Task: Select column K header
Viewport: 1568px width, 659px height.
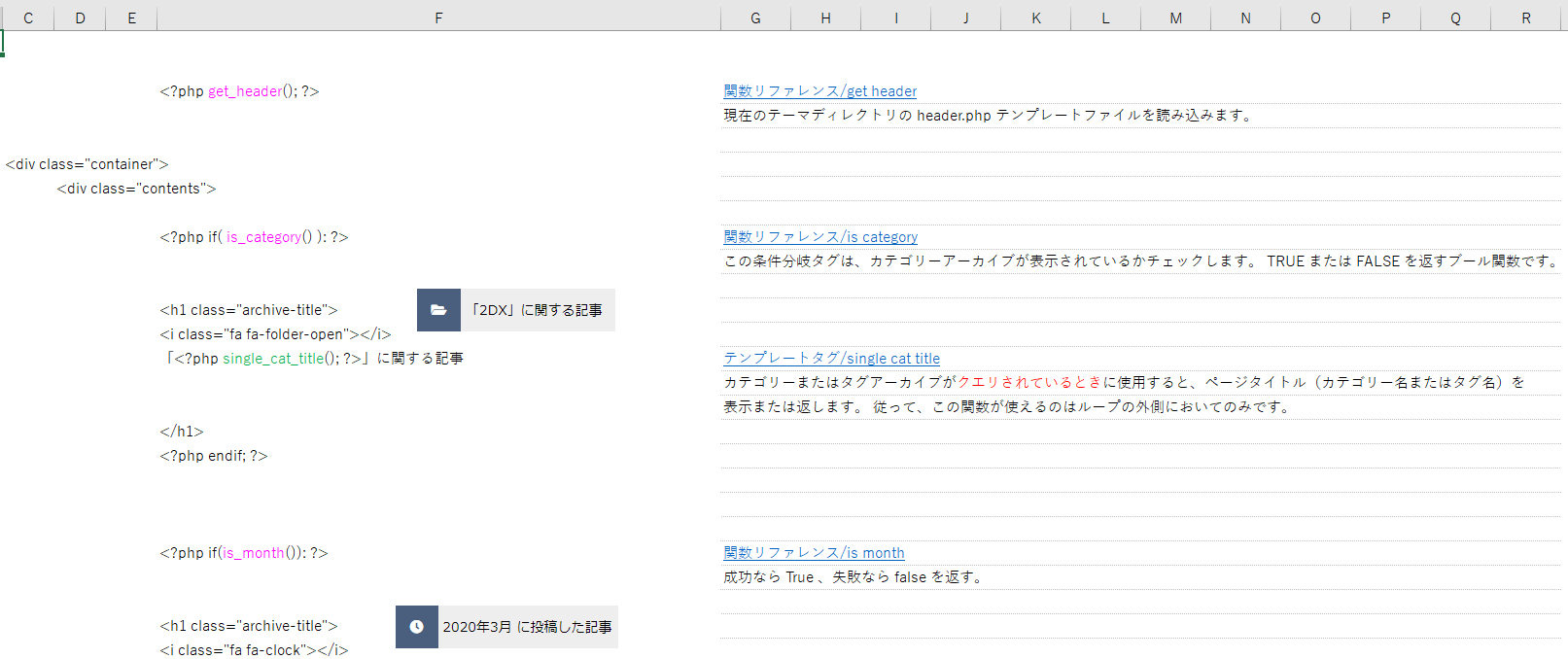Action: [x=1035, y=17]
